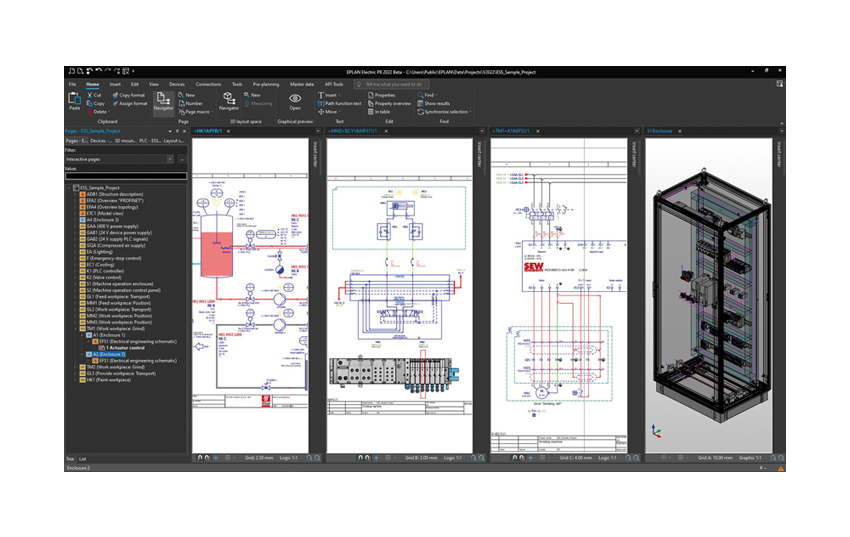Image resolution: width=850 pixels, height=537 pixels.
Task: Click the warning triangle in status bar
Action: click(x=781, y=468)
